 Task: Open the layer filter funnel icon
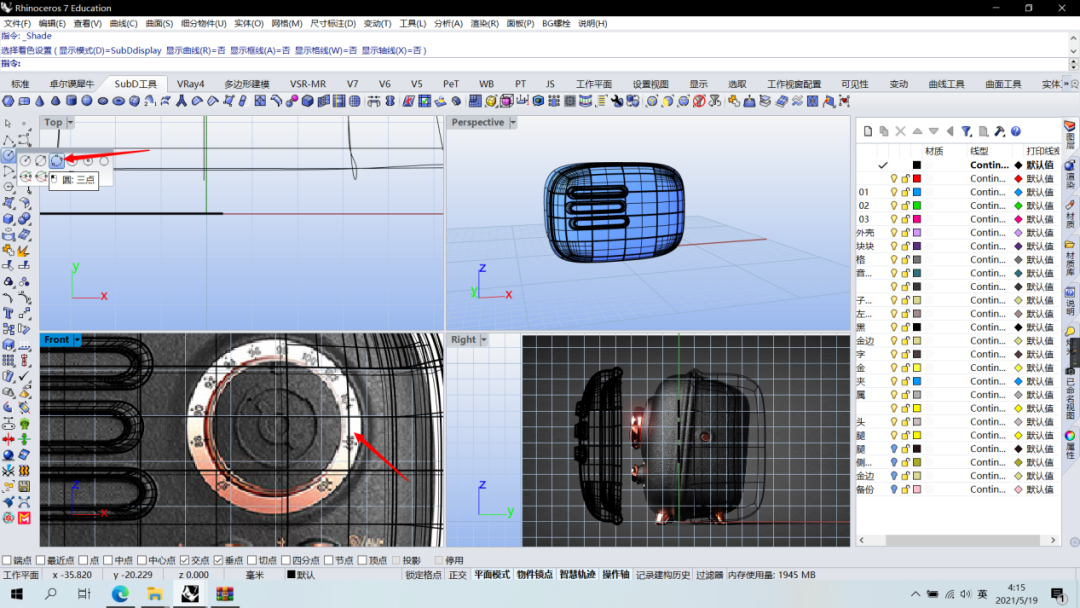pyautogui.click(x=966, y=131)
